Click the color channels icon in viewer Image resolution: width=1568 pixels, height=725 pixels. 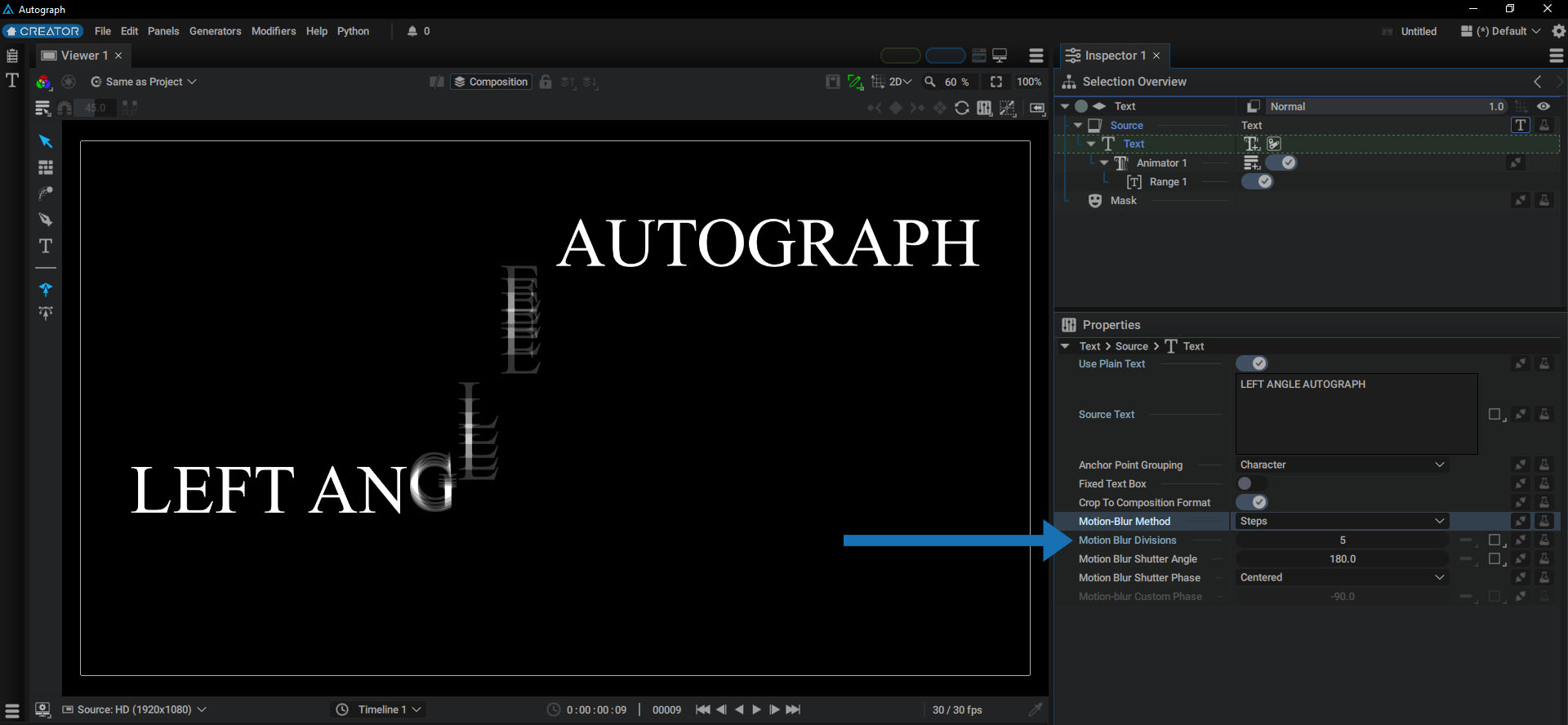pos(43,82)
